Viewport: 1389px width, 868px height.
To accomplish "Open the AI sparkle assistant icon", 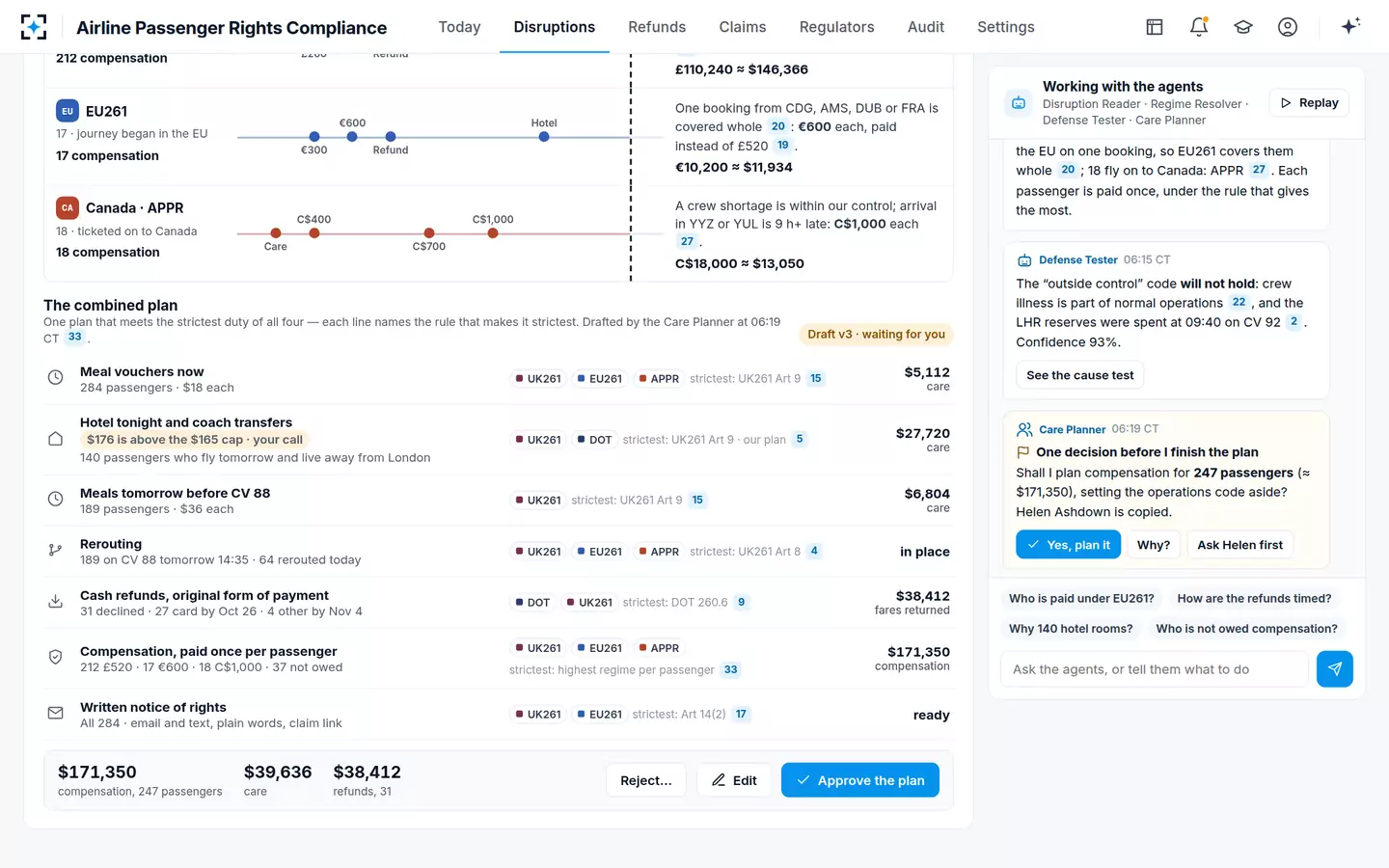I will pyautogui.click(x=1350, y=26).
